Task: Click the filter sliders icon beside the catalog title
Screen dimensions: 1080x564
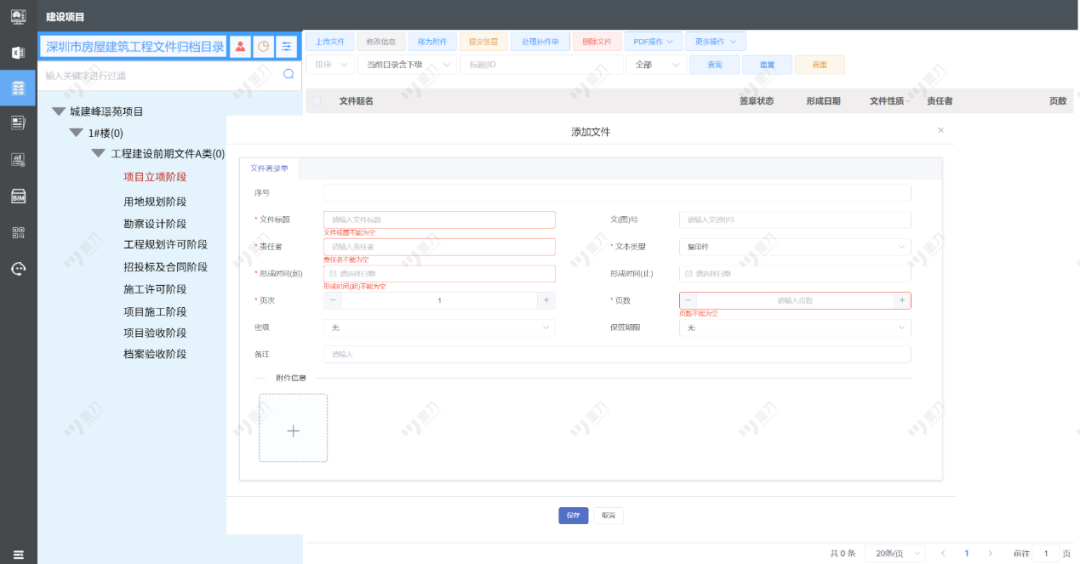Action: [287, 47]
